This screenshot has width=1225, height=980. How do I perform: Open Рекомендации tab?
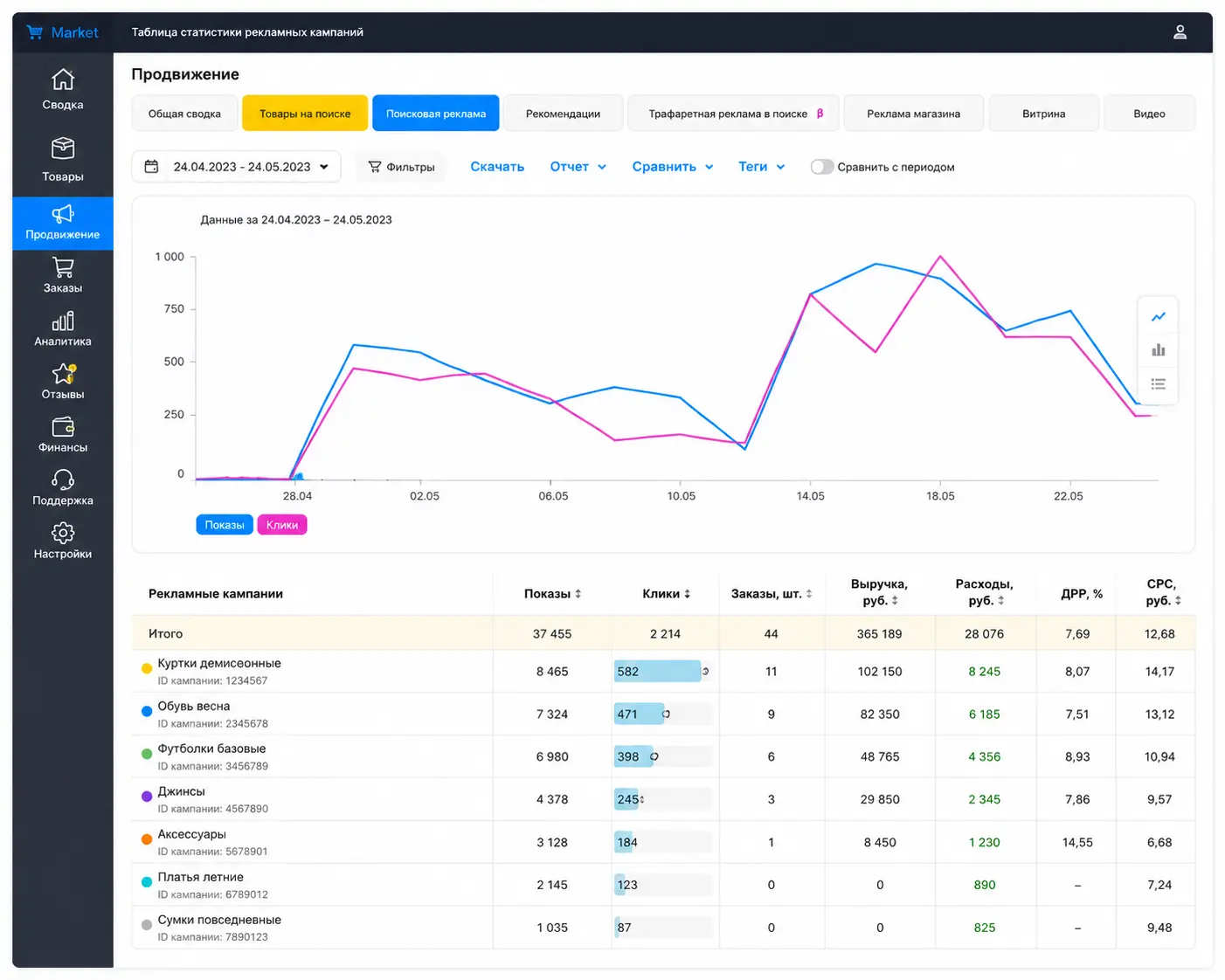563,114
